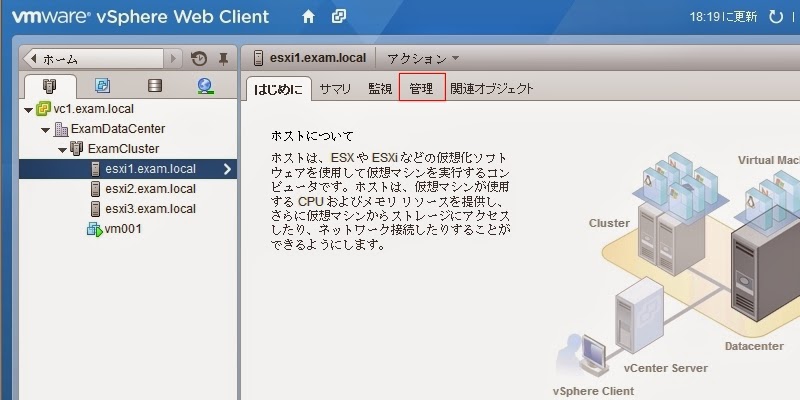This screenshot has height=400, width=800.
Task: Click the ExamDataCenter building icon
Action: (61, 129)
